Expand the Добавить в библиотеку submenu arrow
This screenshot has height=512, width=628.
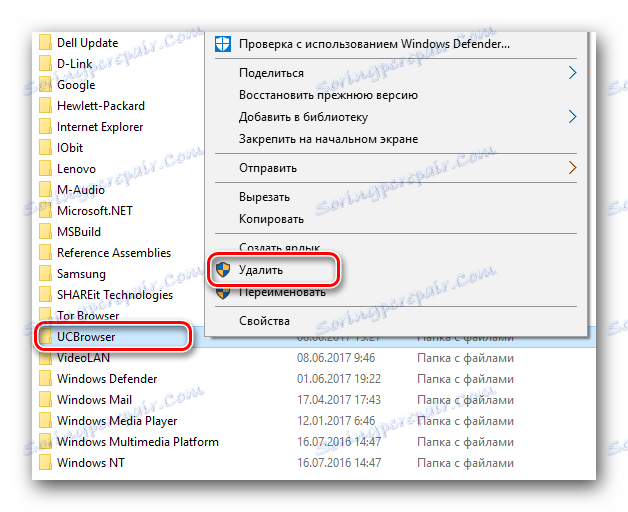[572, 117]
